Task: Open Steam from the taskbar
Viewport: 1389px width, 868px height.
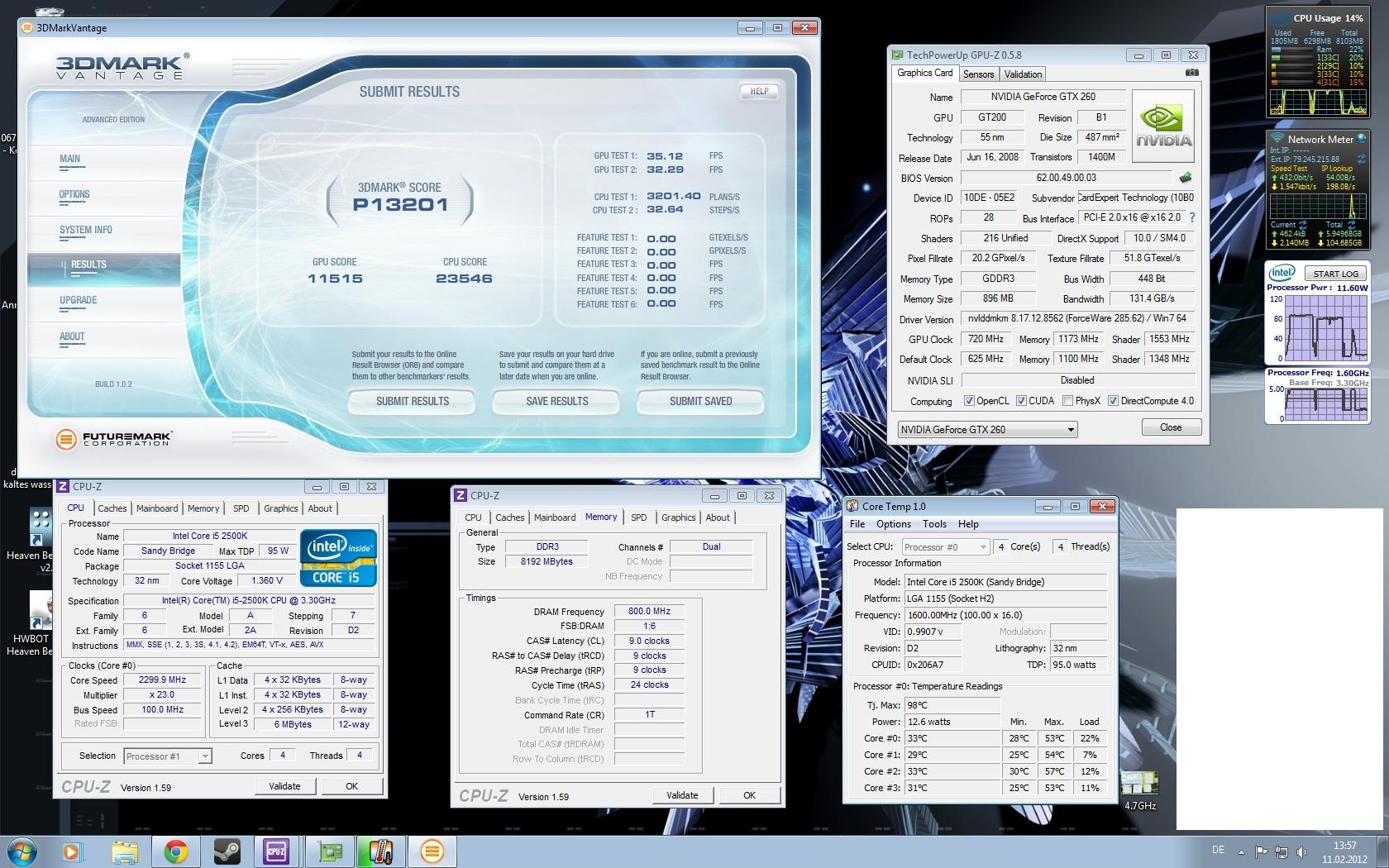Action: coord(226,851)
